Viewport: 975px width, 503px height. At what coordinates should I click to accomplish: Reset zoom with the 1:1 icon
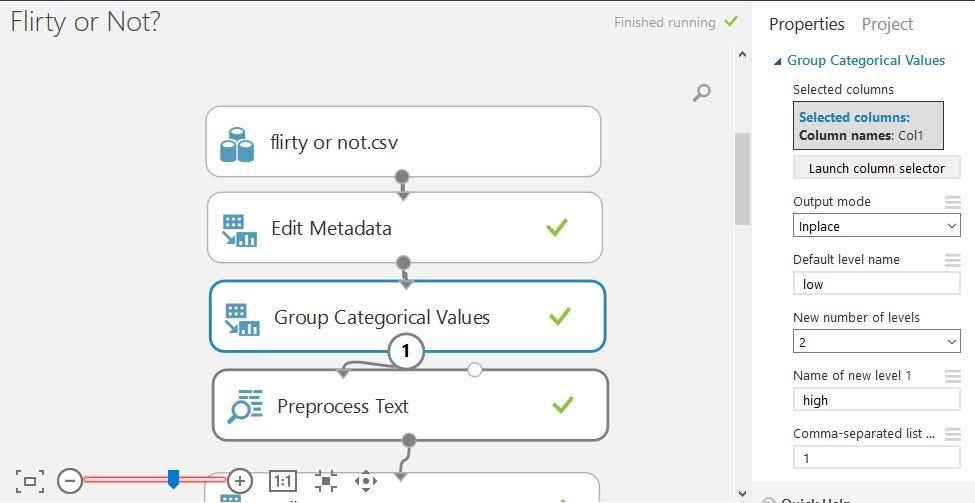coord(283,481)
